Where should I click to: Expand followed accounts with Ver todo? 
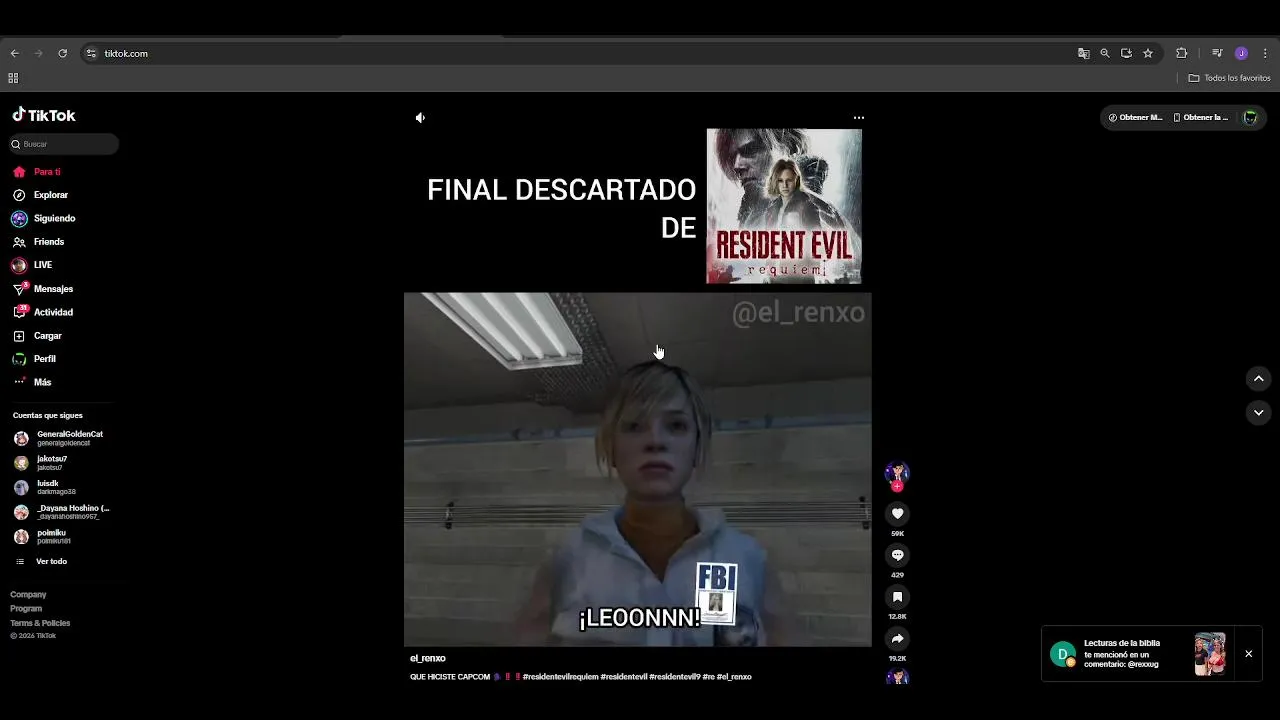[x=42, y=562]
